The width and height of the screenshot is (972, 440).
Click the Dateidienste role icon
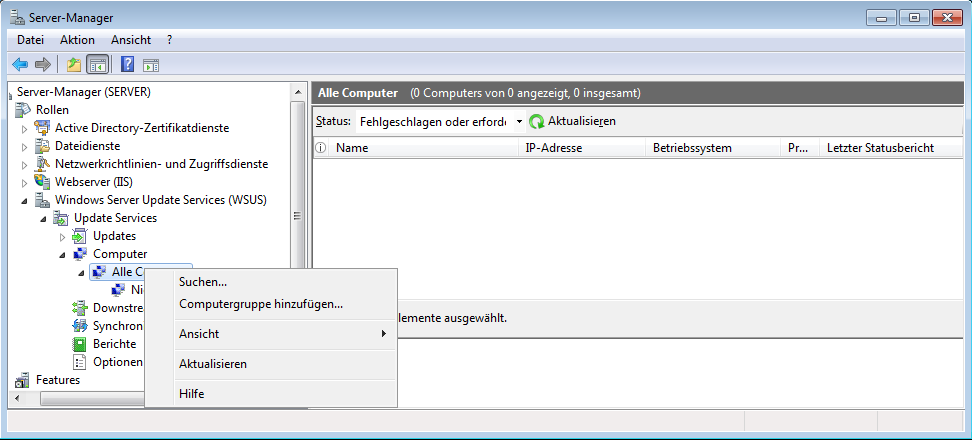[42, 146]
